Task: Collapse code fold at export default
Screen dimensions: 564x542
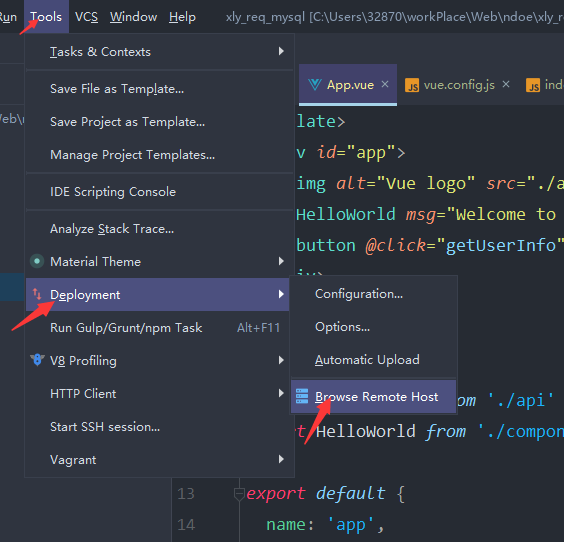Action: coord(239,494)
